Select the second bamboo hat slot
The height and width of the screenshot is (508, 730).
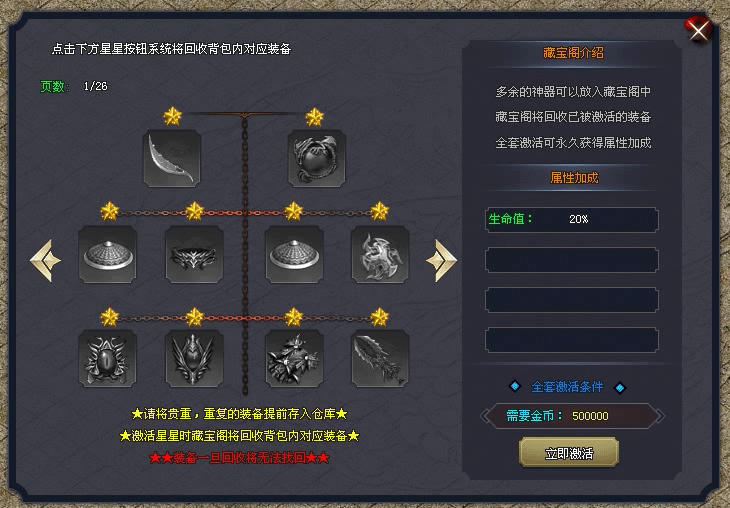coord(294,254)
